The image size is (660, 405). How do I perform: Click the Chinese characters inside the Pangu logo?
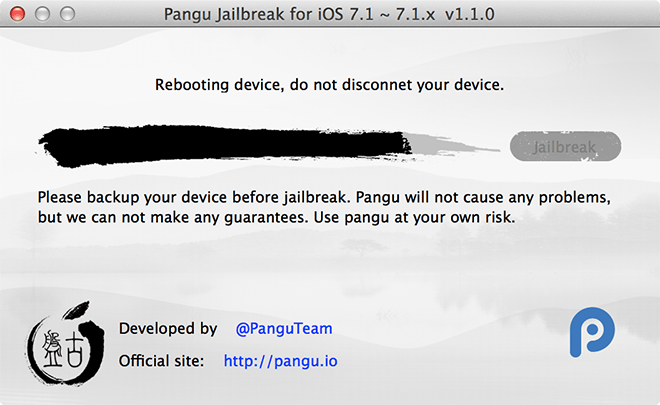click(x=63, y=349)
